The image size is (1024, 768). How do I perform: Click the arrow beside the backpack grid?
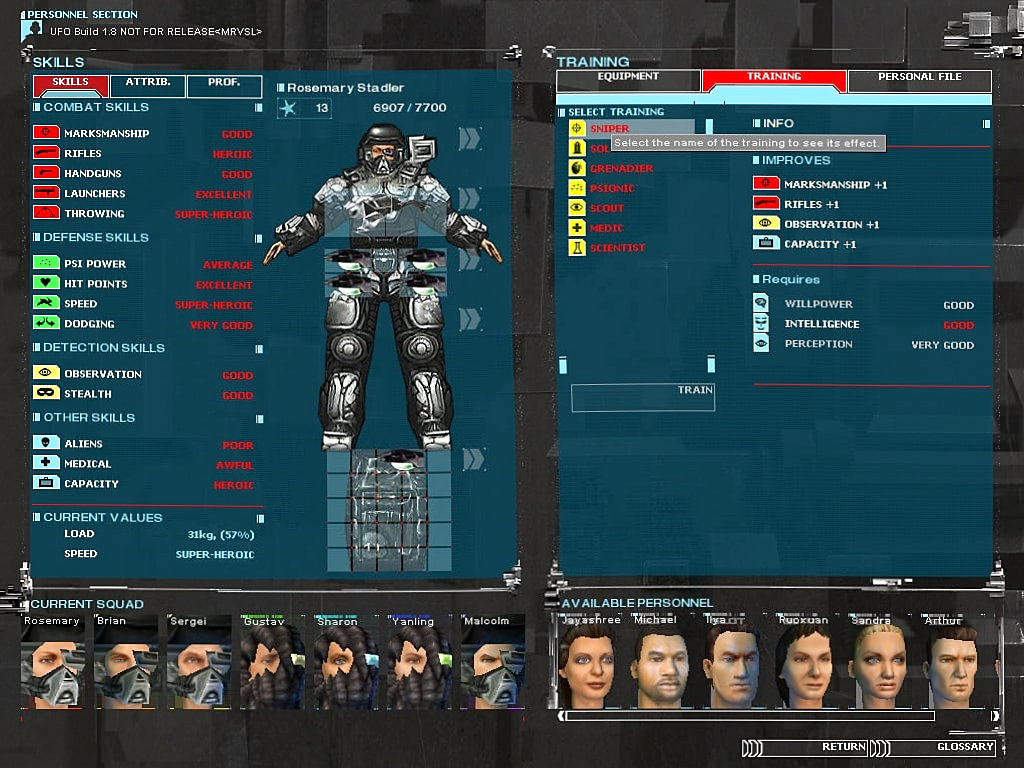pos(473,459)
